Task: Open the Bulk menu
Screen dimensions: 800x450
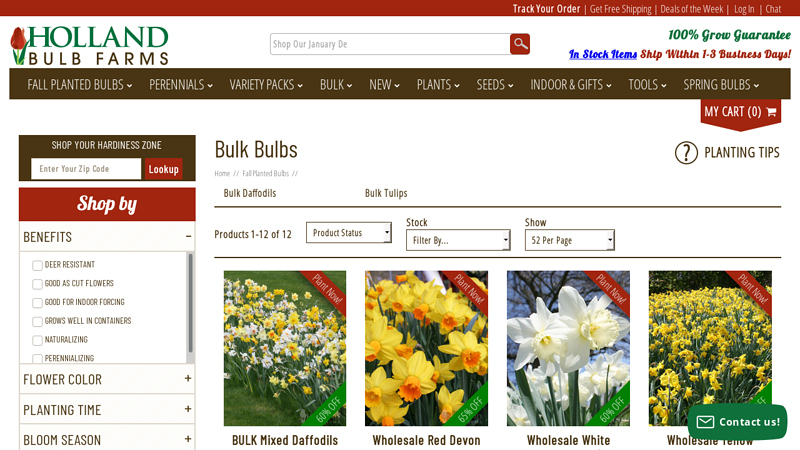Action: (x=336, y=85)
